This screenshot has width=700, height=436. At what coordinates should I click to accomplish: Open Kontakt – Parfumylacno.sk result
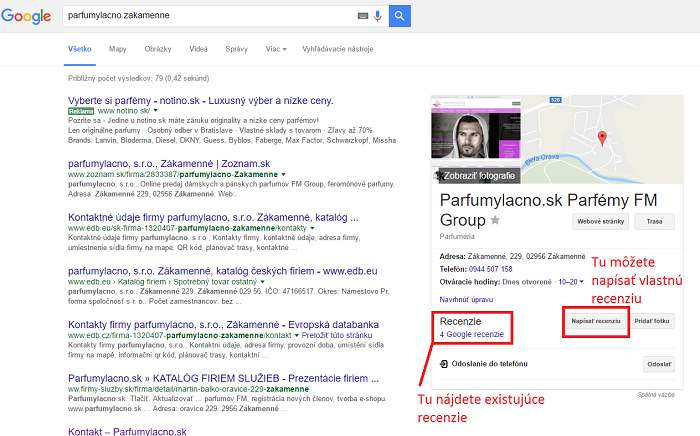coord(127,431)
